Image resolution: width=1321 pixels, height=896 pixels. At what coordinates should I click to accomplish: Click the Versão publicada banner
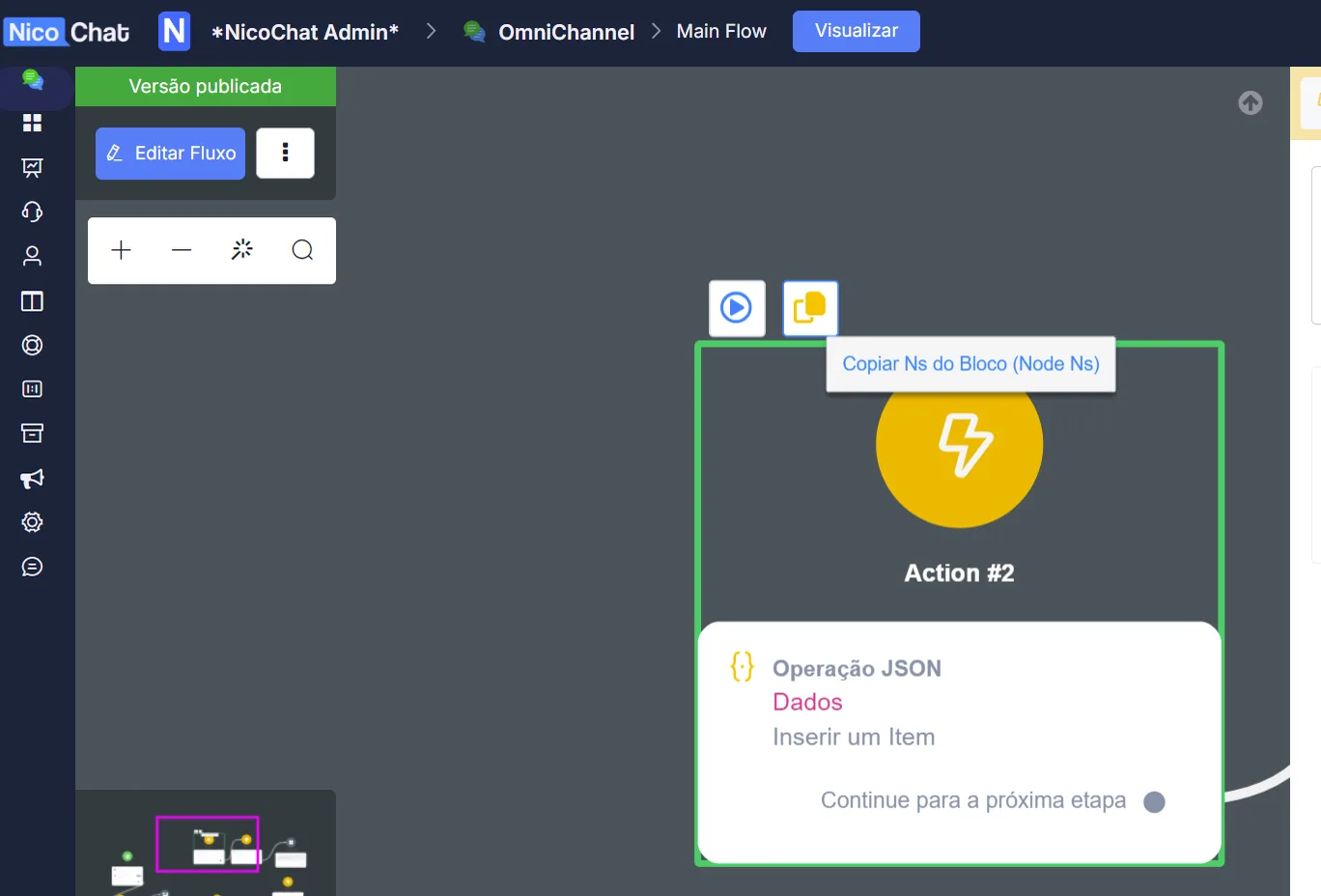click(x=206, y=86)
